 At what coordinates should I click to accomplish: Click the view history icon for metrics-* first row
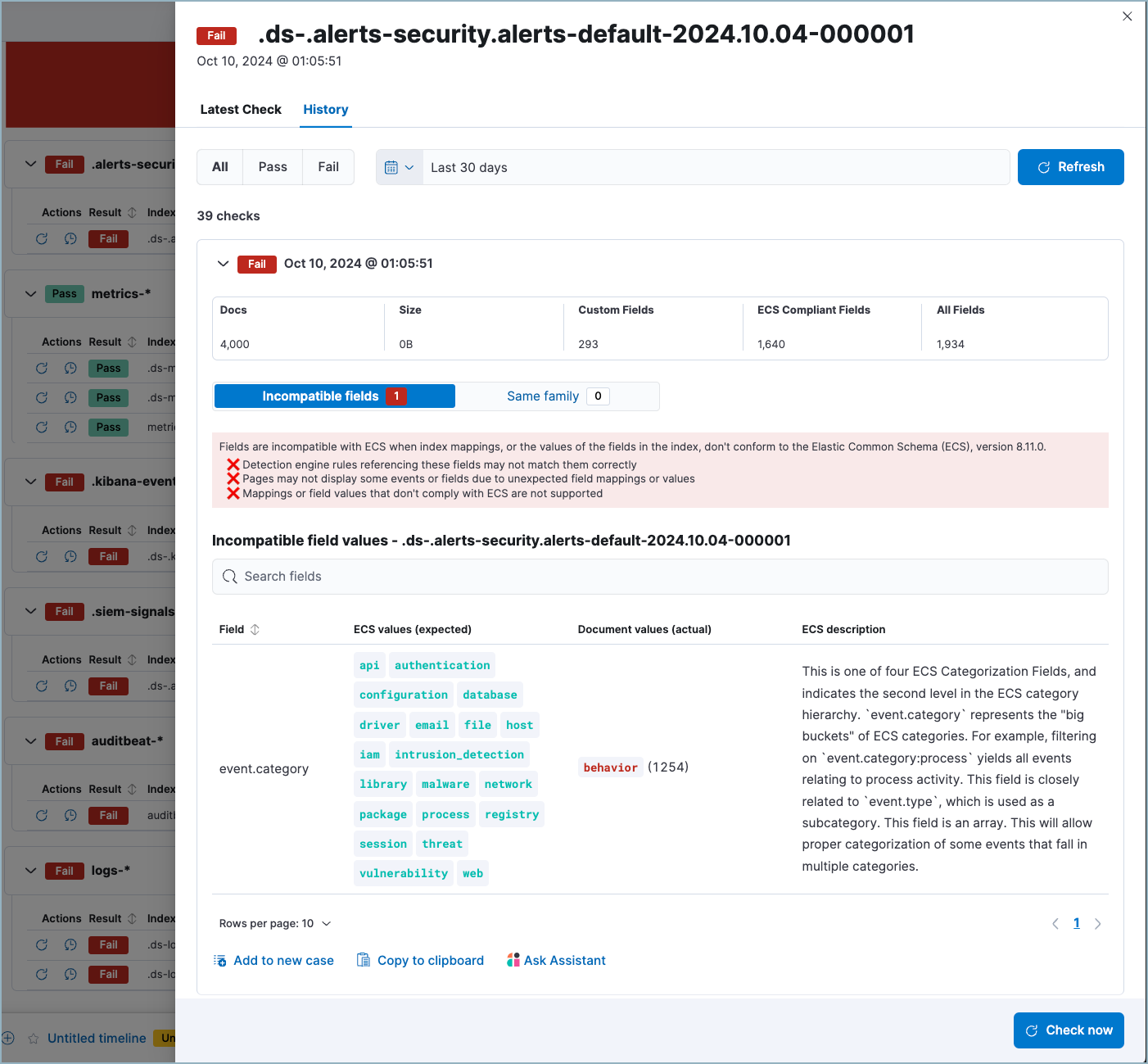click(x=71, y=369)
